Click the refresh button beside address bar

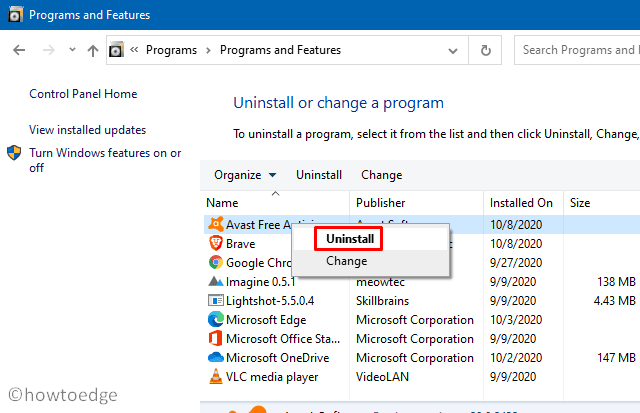(x=486, y=50)
